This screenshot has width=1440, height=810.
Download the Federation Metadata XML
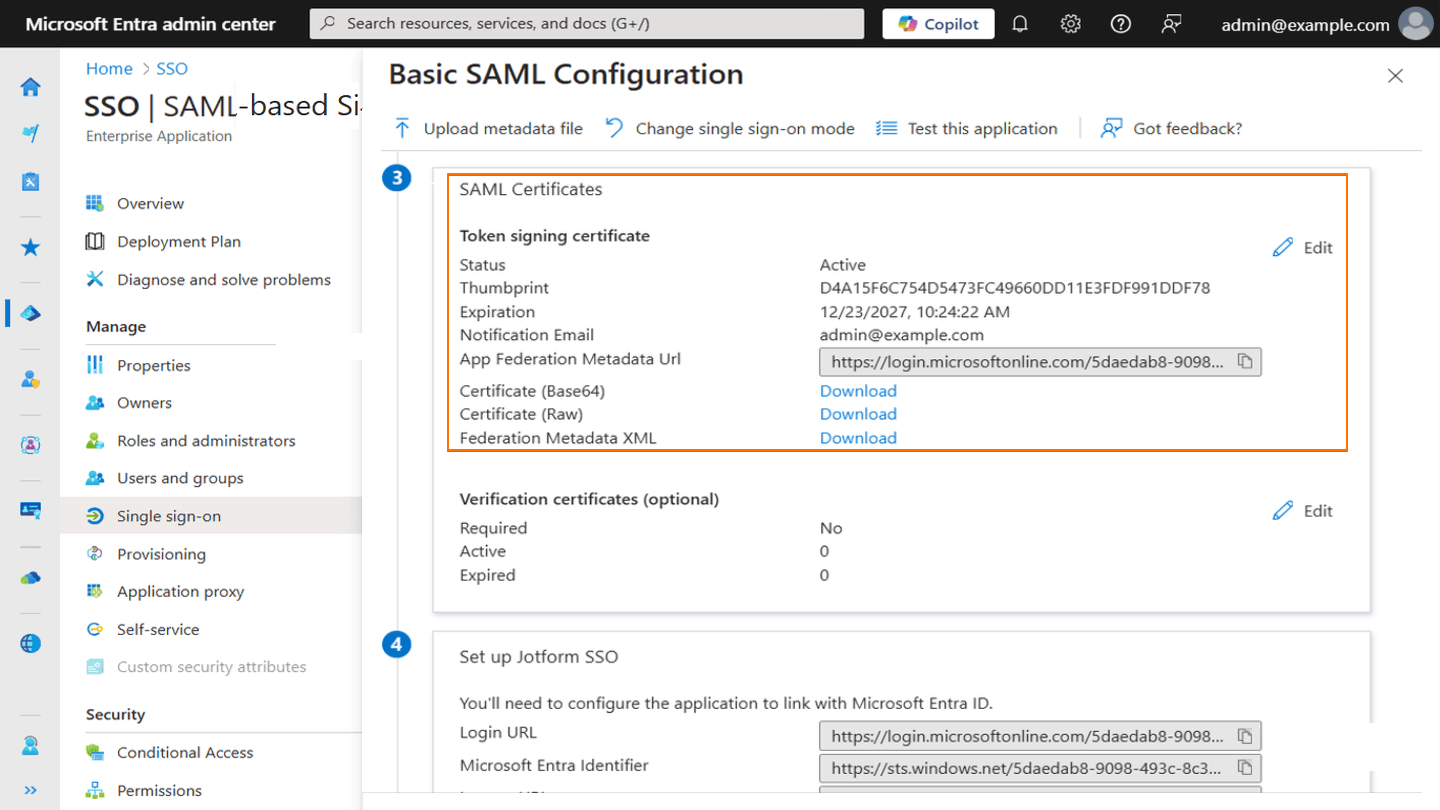click(858, 437)
